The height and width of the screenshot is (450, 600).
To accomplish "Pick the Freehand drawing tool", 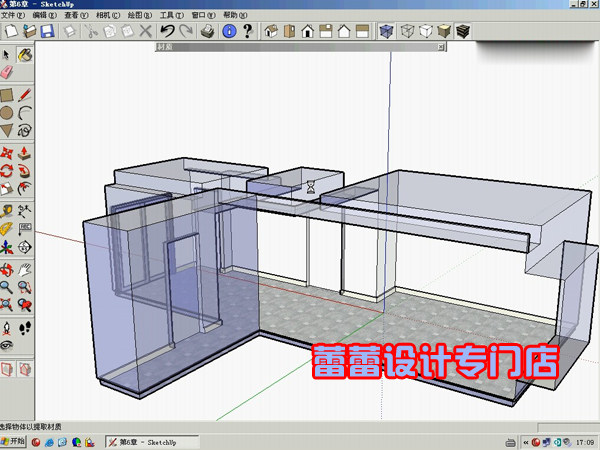I will [24, 130].
